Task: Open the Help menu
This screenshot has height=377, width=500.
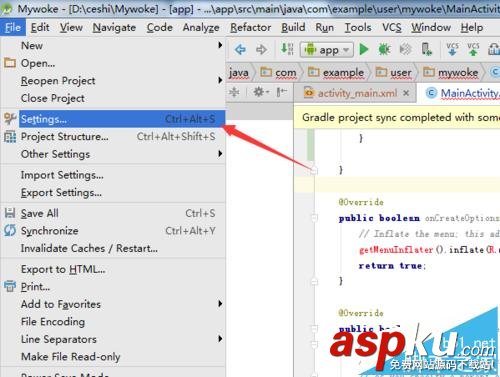Action: (x=472, y=27)
